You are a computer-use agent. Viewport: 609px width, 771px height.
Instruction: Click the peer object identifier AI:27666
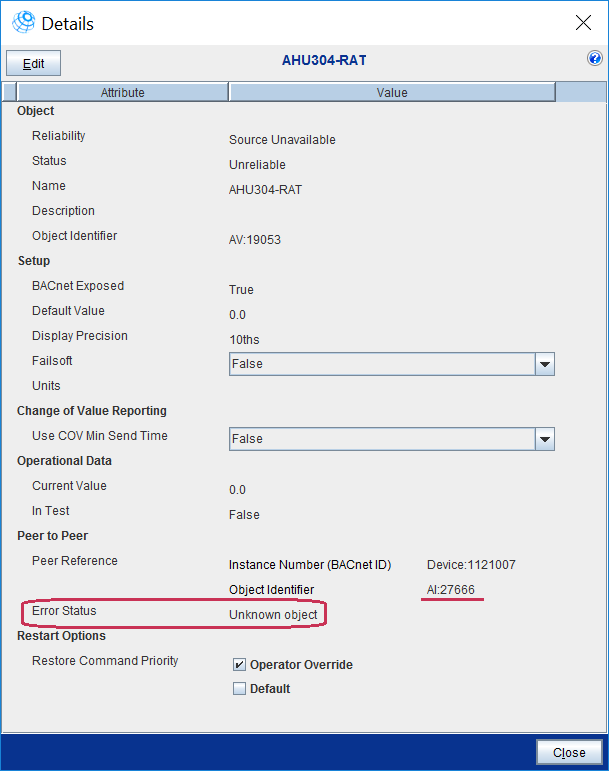[x=450, y=590]
